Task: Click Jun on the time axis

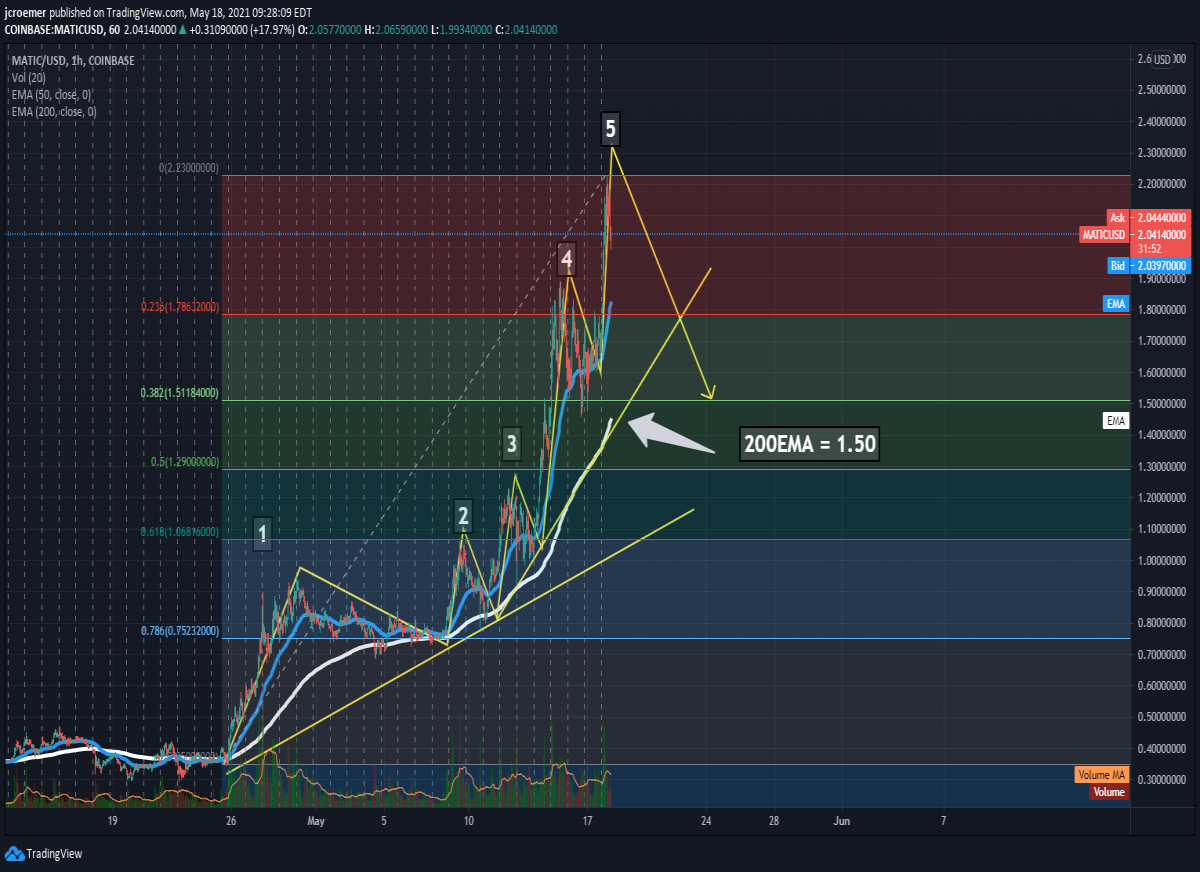Action: pyautogui.click(x=842, y=821)
